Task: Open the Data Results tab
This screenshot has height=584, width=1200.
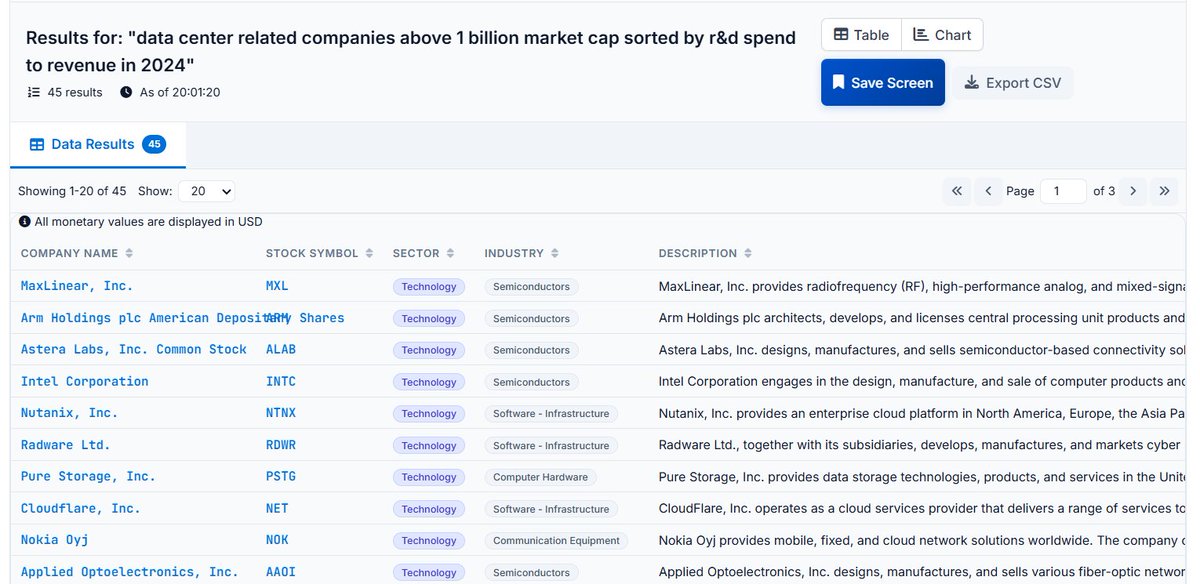Action: pyautogui.click(x=97, y=144)
